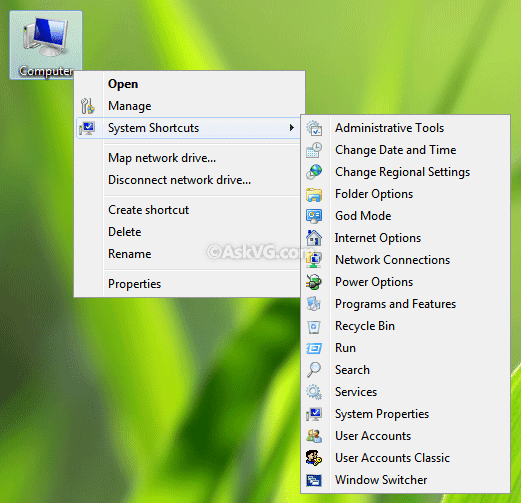Click the User Accounts people icon
This screenshot has height=503, width=521.
314,436
